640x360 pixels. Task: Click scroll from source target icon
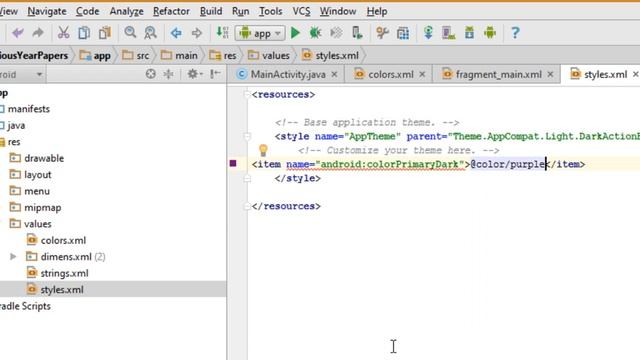click(x=151, y=74)
